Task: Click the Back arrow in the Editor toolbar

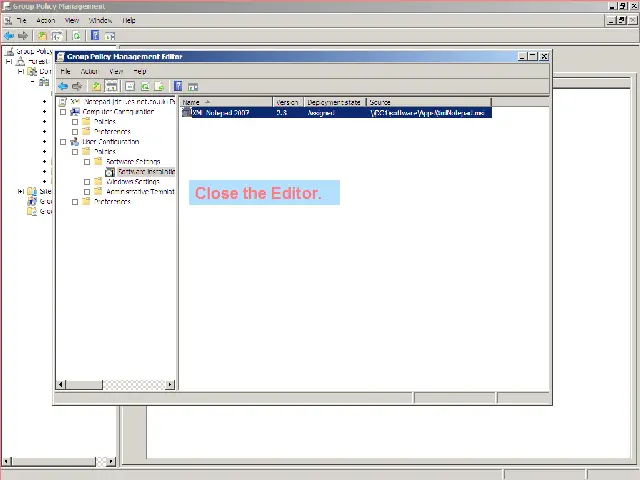Action: (x=64, y=87)
